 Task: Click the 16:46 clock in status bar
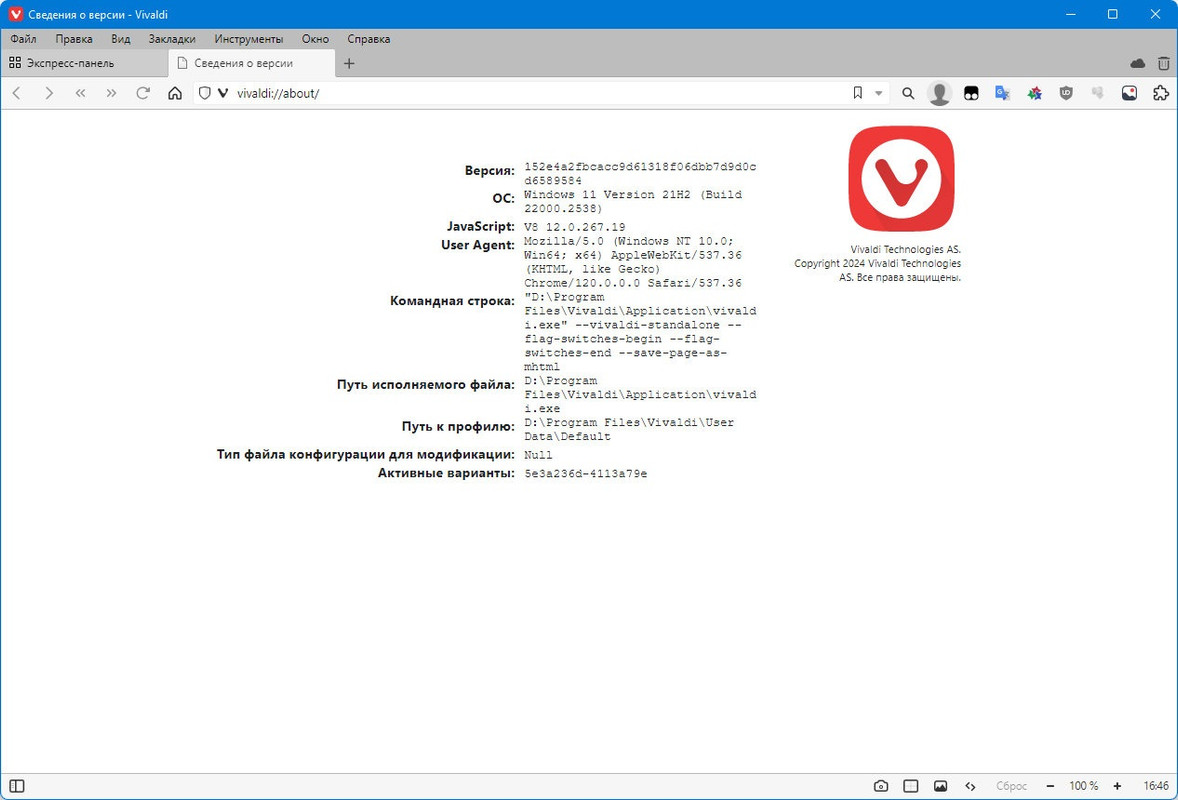pyautogui.click(x=1155, y=786)
